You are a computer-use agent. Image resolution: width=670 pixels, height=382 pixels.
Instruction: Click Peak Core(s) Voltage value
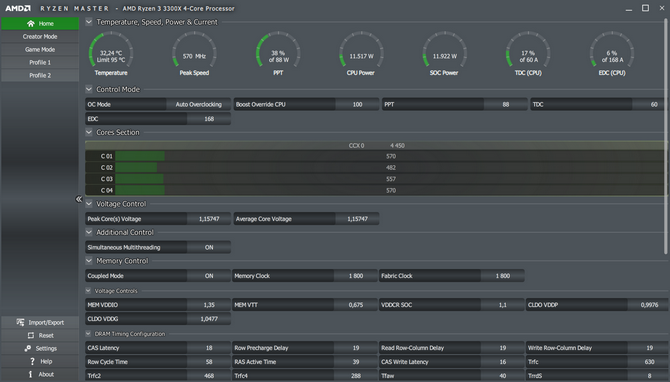tap(209, 219)
